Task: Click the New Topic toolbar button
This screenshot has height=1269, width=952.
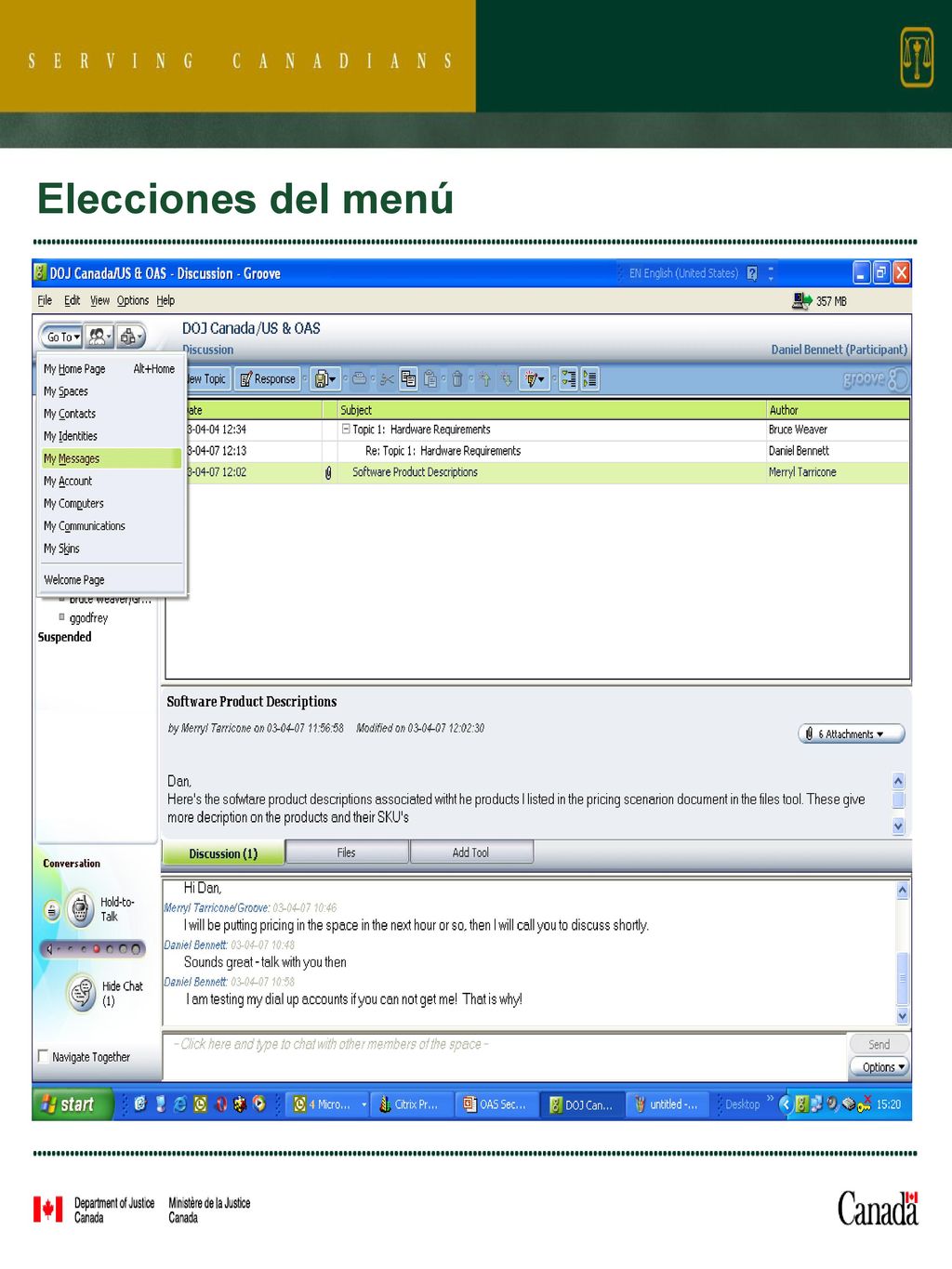Action: pyautogui.click(x=207, y=378)
